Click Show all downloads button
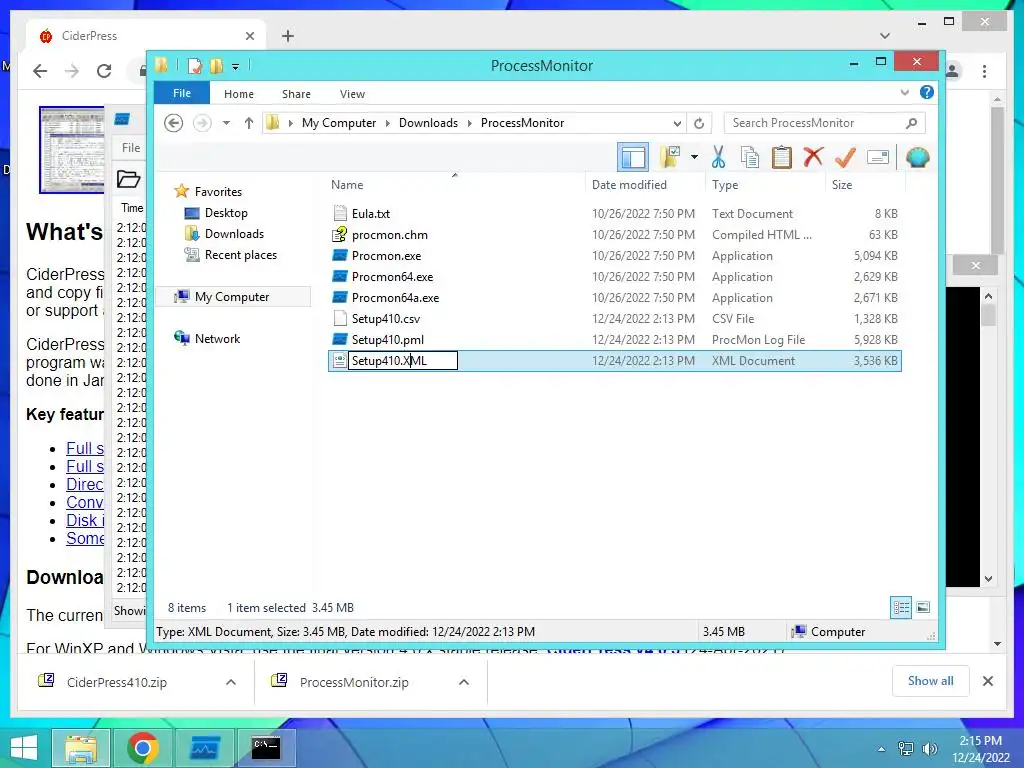The width and height of the screenshot is (1024, 768). [930, 681]
